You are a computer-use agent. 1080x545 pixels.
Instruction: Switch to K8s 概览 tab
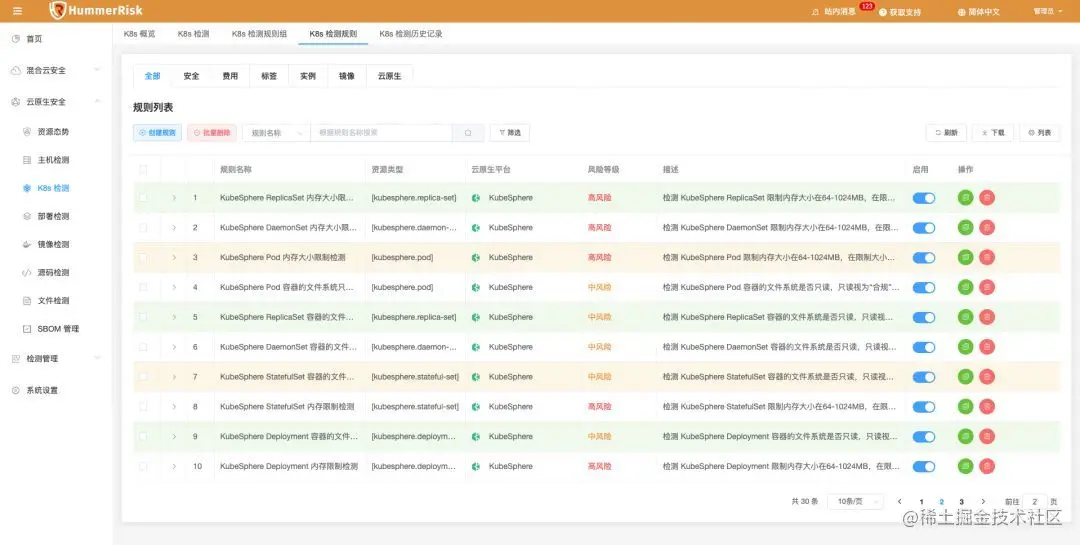tap(139, 33)
